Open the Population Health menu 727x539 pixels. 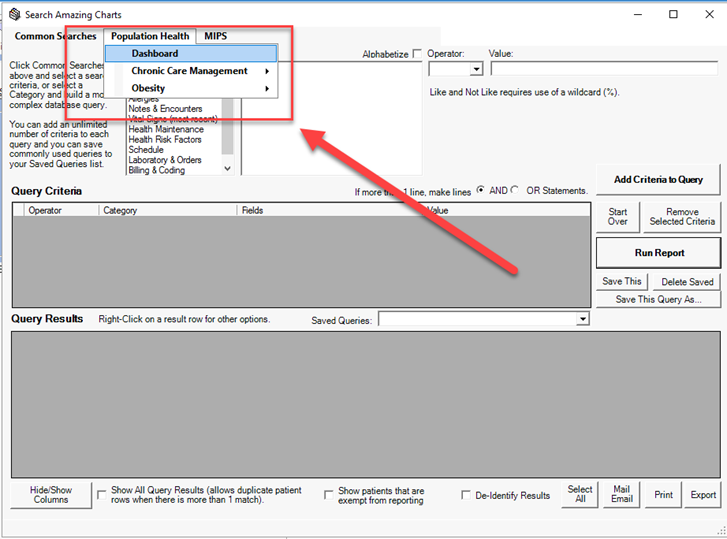(150, 36)
